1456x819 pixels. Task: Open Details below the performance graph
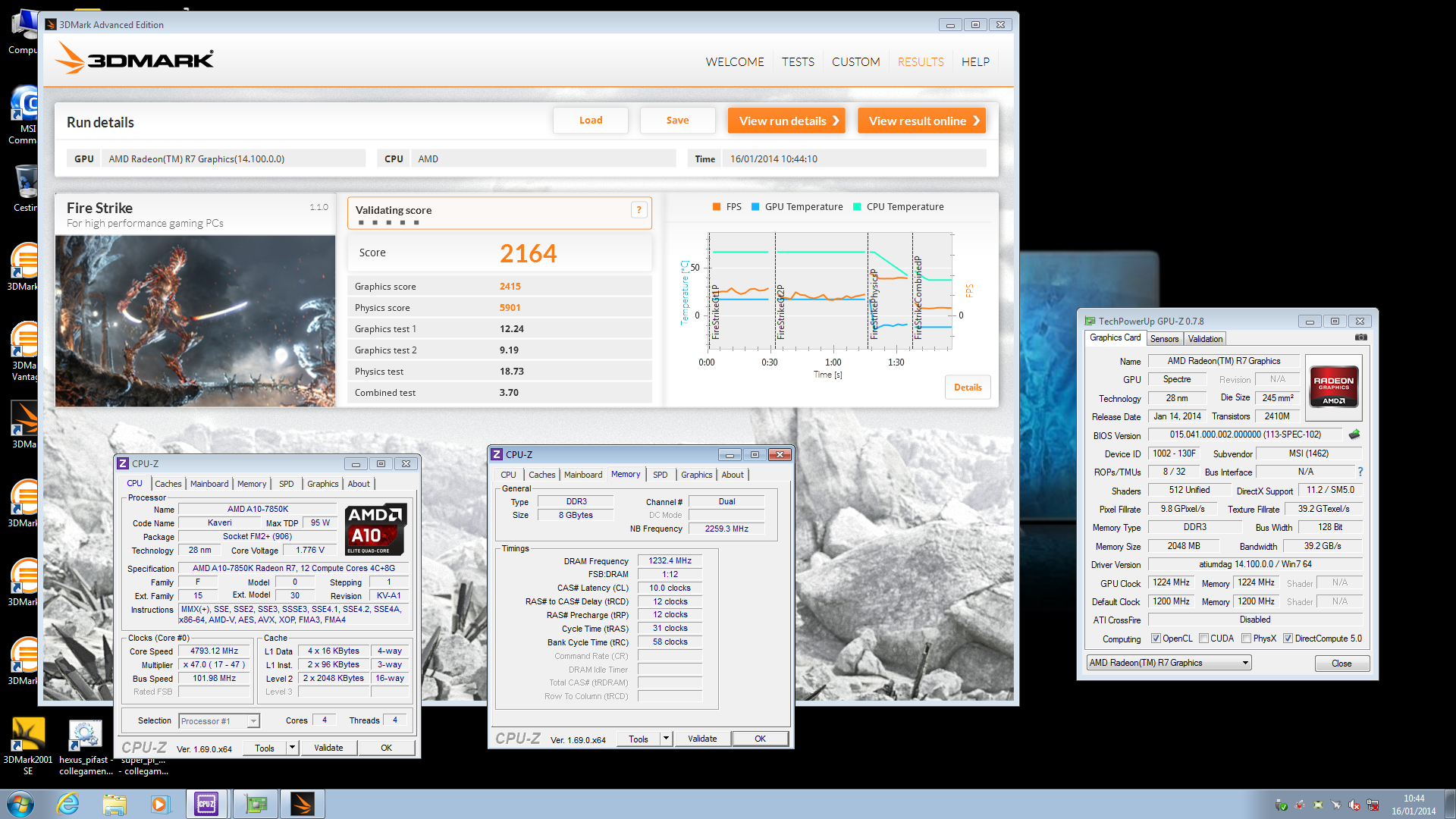coord(968,388)
